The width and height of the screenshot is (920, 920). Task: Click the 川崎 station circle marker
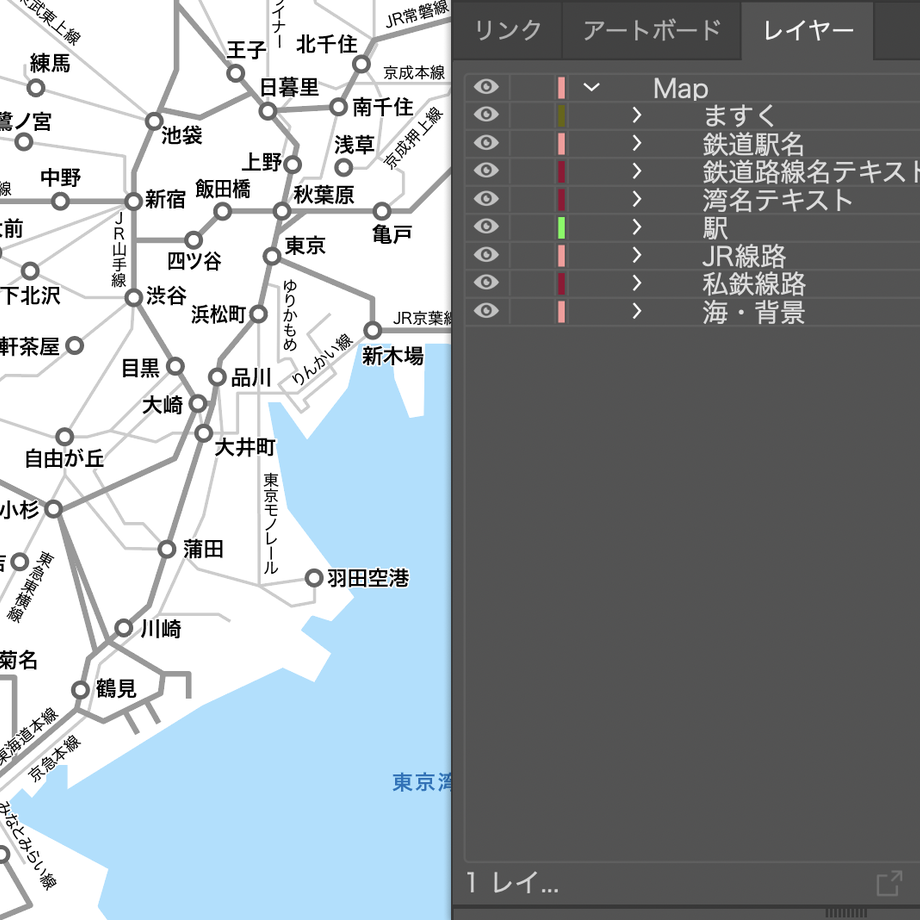coord(123,628)
